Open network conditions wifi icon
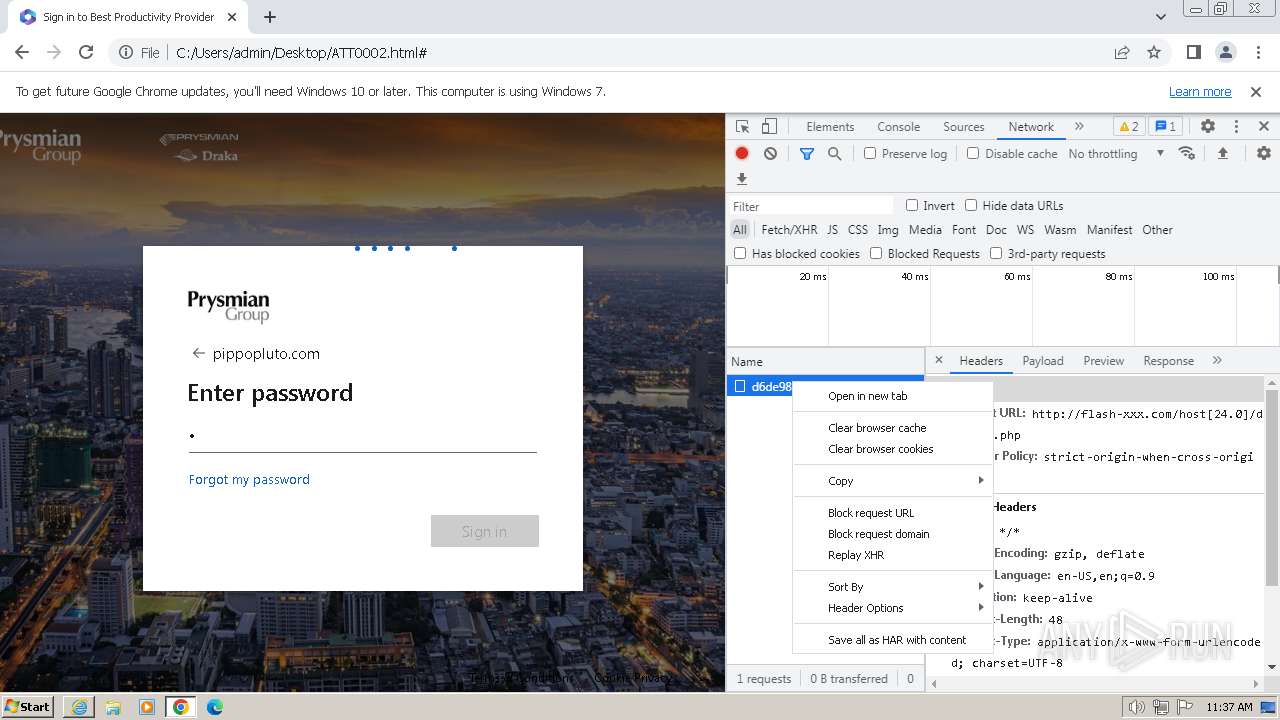Screen dimensions: 1280x720 [1187, 154]
